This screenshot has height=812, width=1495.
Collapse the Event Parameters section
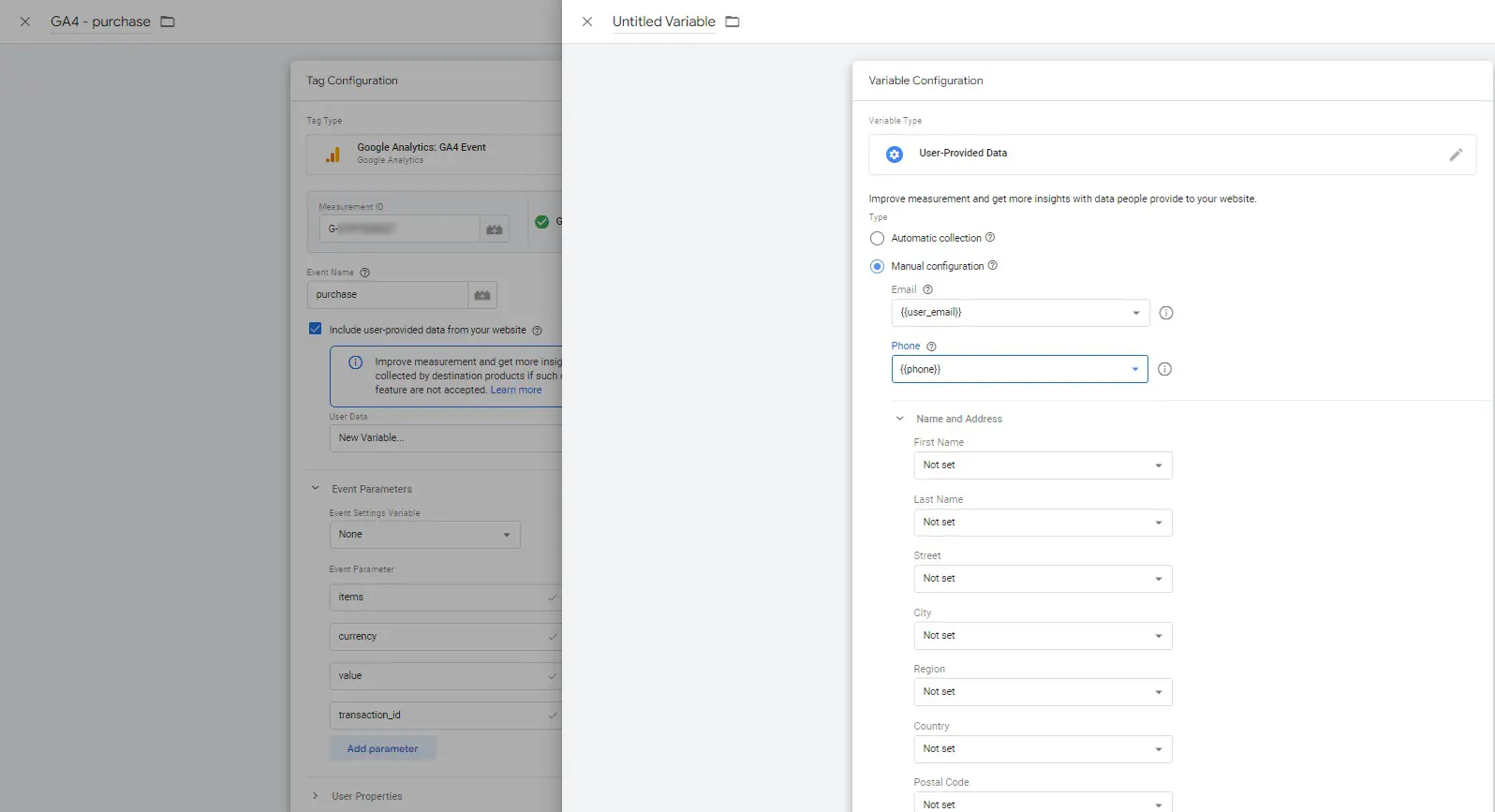[315, 488]
